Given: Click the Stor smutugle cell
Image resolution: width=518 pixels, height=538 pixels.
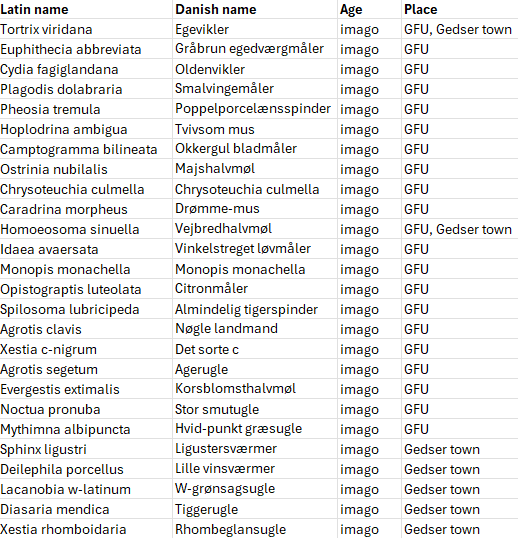Looking at the screenshot, I should 255,409.
